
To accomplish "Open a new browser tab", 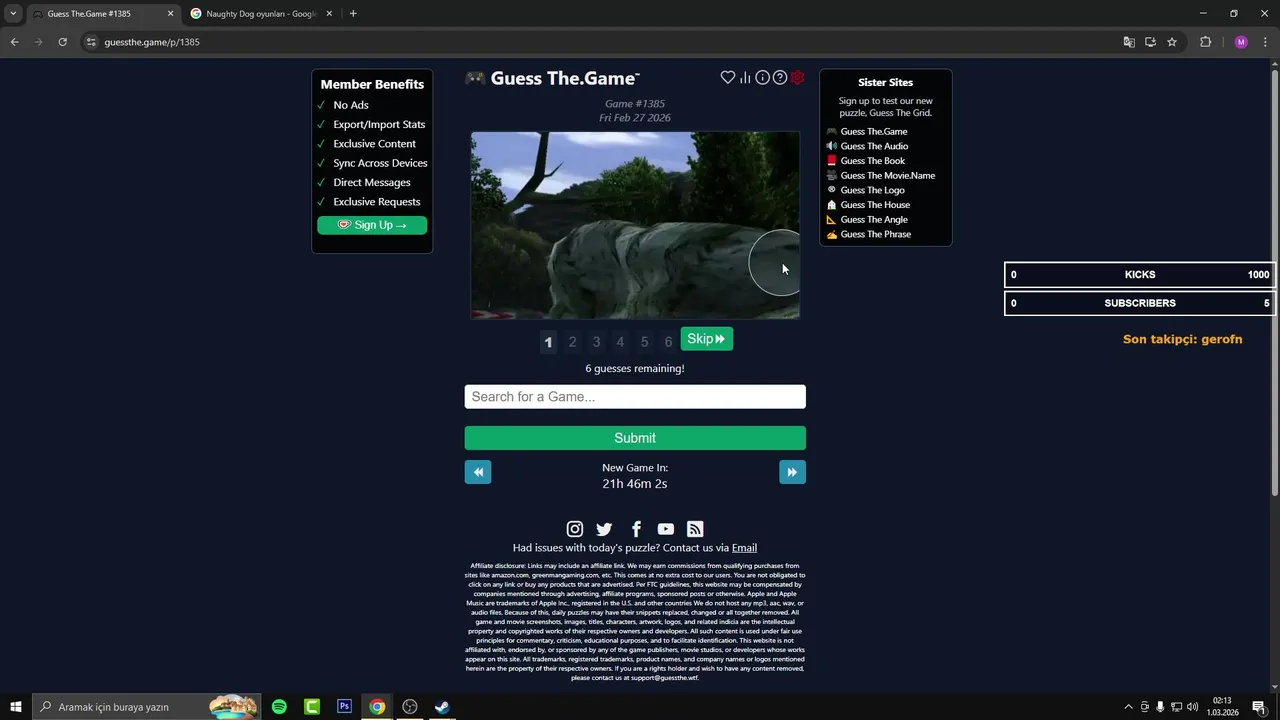I will pyautogui.click(x=353, y=14).
